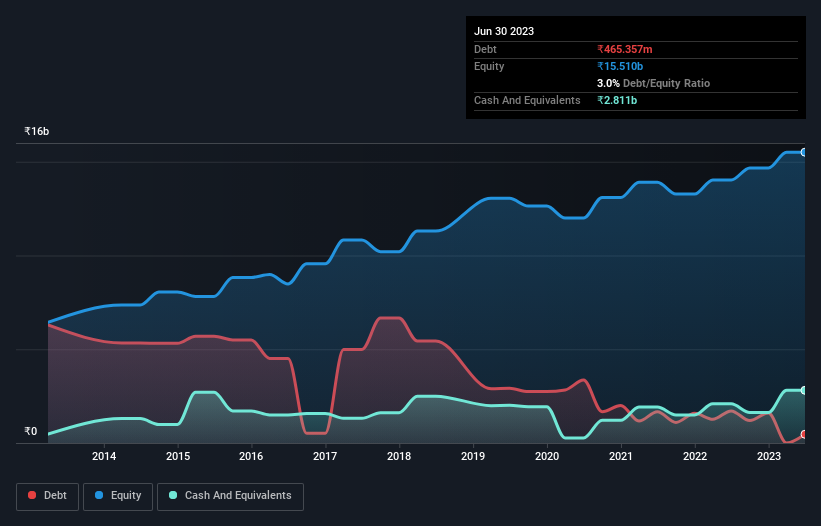Click the teal Cash And Equivalents legend dot

(173, 495)
